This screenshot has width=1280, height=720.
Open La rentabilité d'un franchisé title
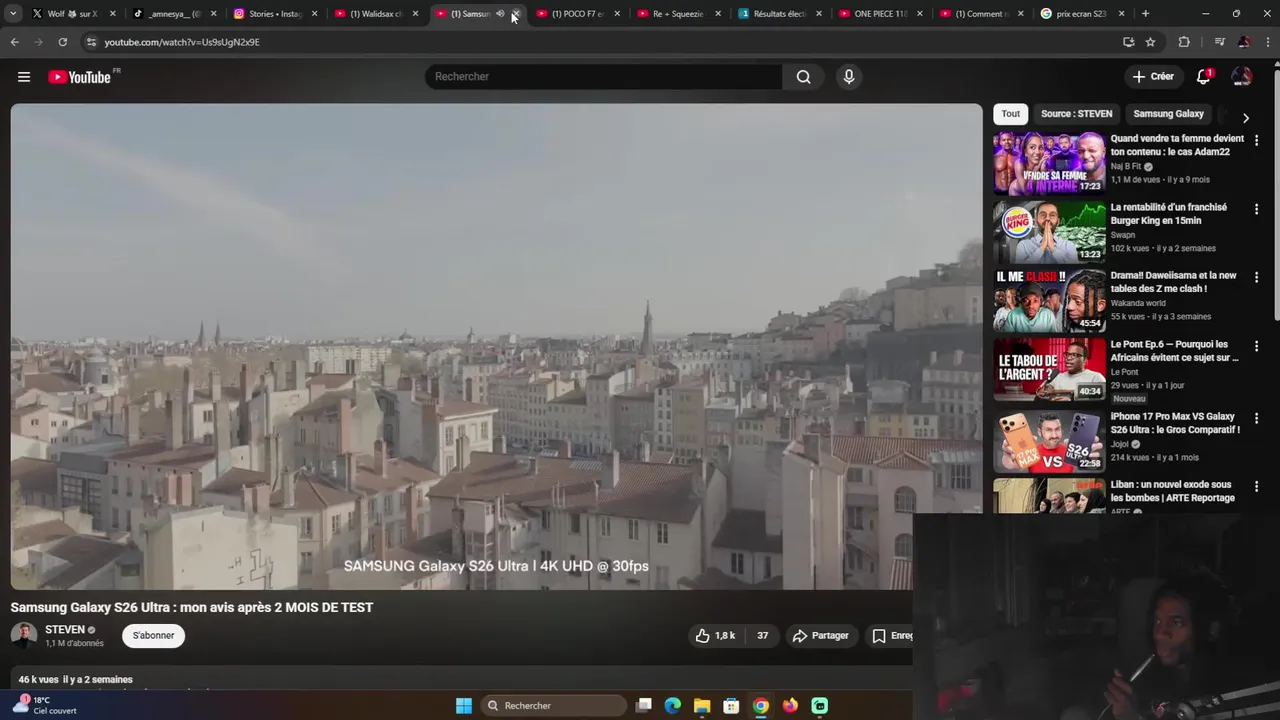pos(1168,214)
